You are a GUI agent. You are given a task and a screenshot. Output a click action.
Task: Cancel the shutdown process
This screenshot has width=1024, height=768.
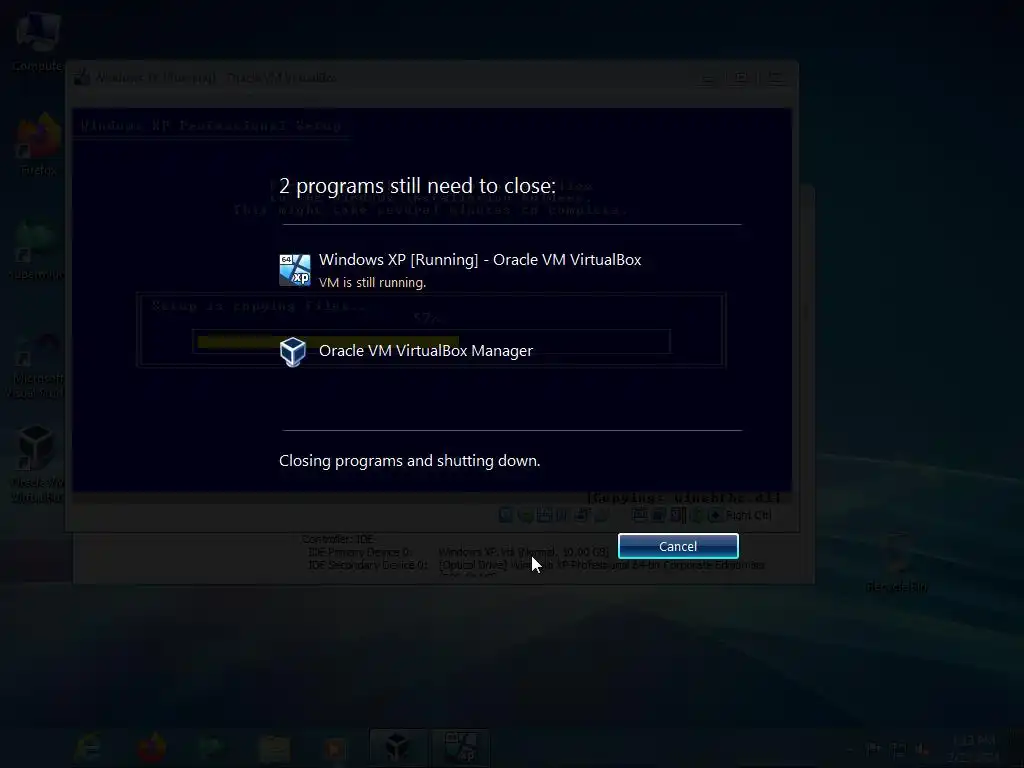pyautogui.click(x=678, y=546)
